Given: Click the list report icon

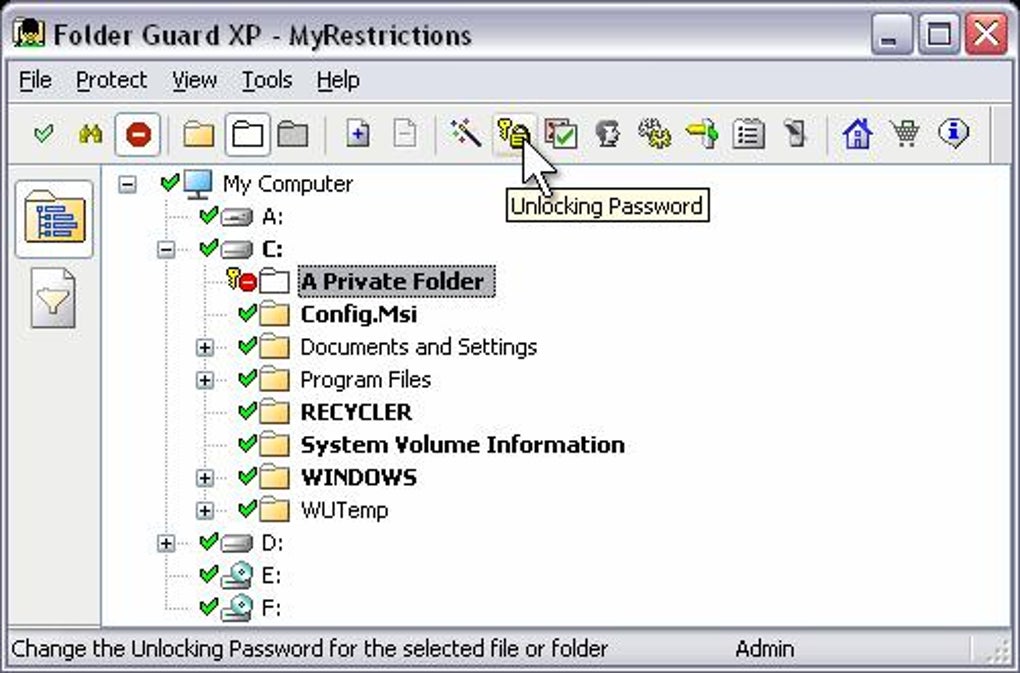Looking at the screenshot, I should pyautogui.click(x=749, y=135).
